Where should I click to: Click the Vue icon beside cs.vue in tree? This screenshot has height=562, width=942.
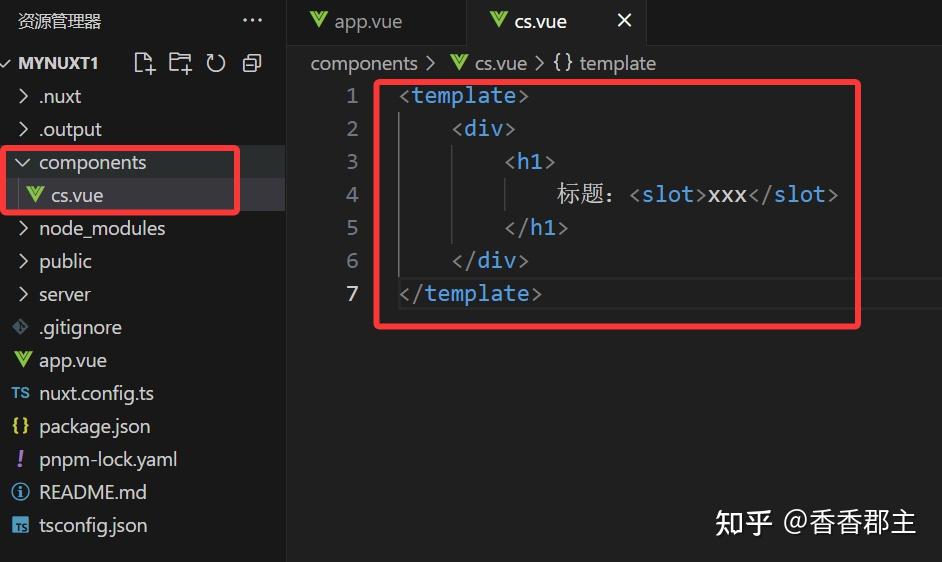(x=35, y=194)
